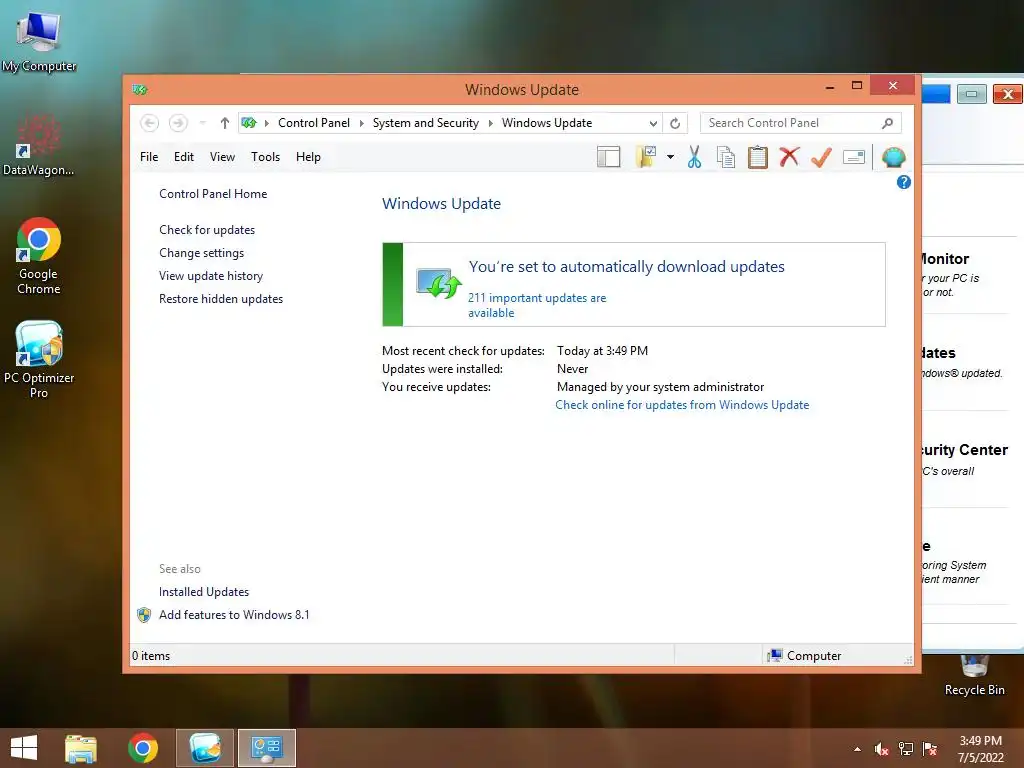Click Control Panel taskbar button
Viewport: 1024px width, 768px height.
coord(267,748)
